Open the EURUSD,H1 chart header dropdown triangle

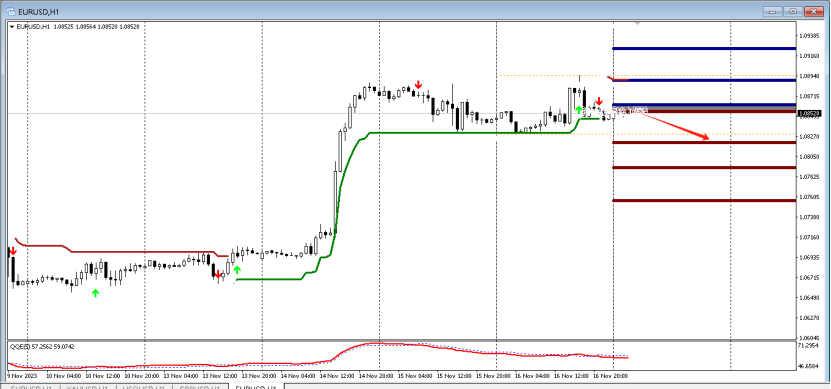coord(12,26)
